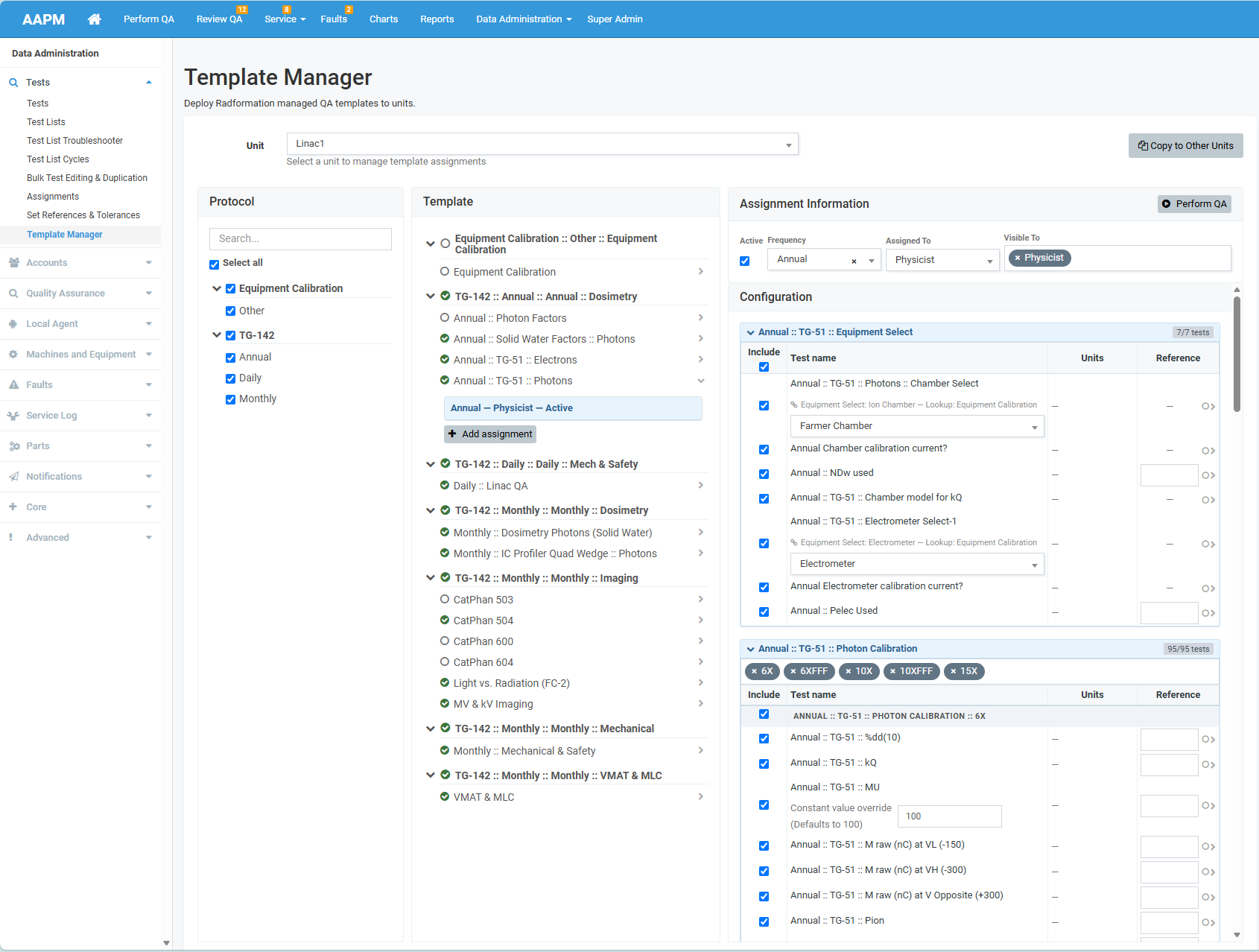
Task: Click the Accounts users icon in sidebar
Action: (x=13, y=262)
